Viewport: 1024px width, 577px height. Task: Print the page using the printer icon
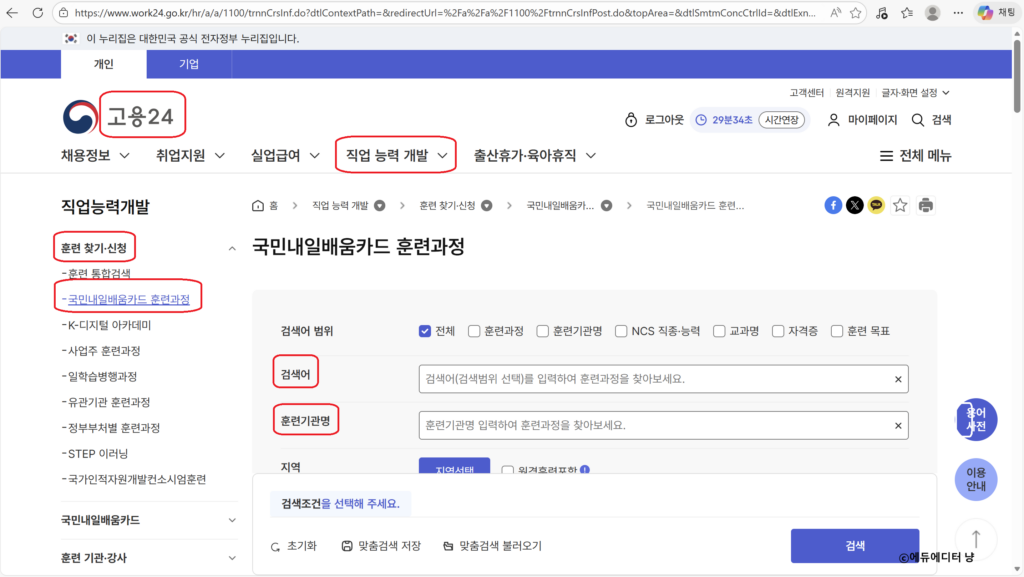tap(924, 205)
